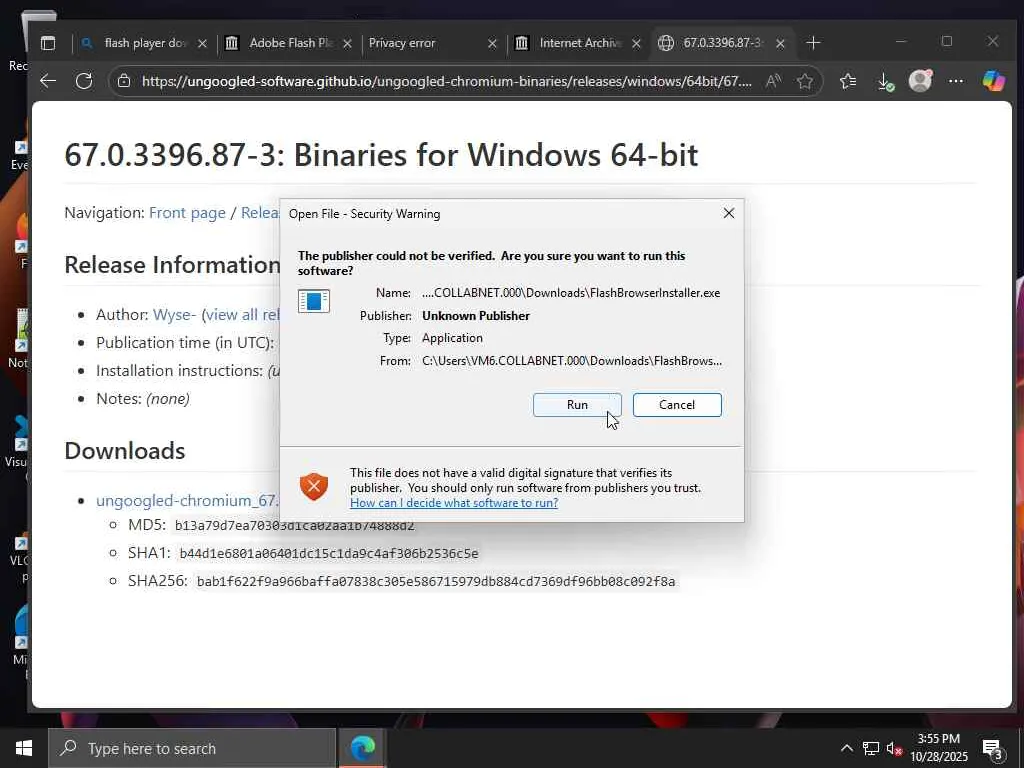Screen dimensions: 1024x768
Task: Open the network status tray icon
Action: [x=871, y=748]
